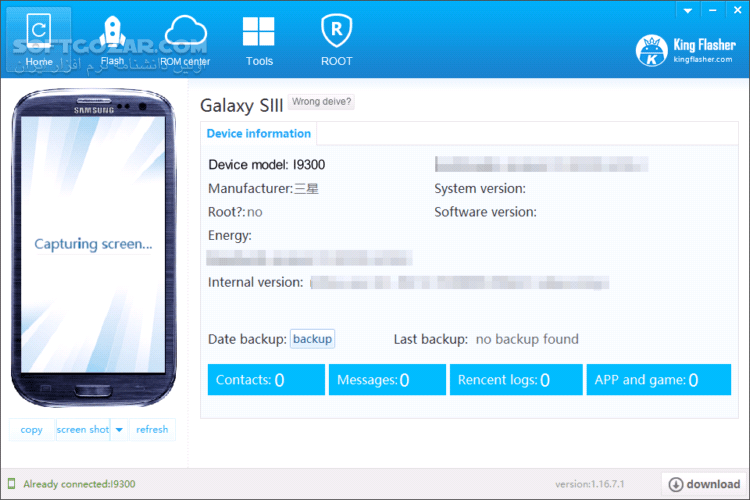The width and height of the screenshot is (750, 500).
Task: Open the Home section
Action: point(39,40)
